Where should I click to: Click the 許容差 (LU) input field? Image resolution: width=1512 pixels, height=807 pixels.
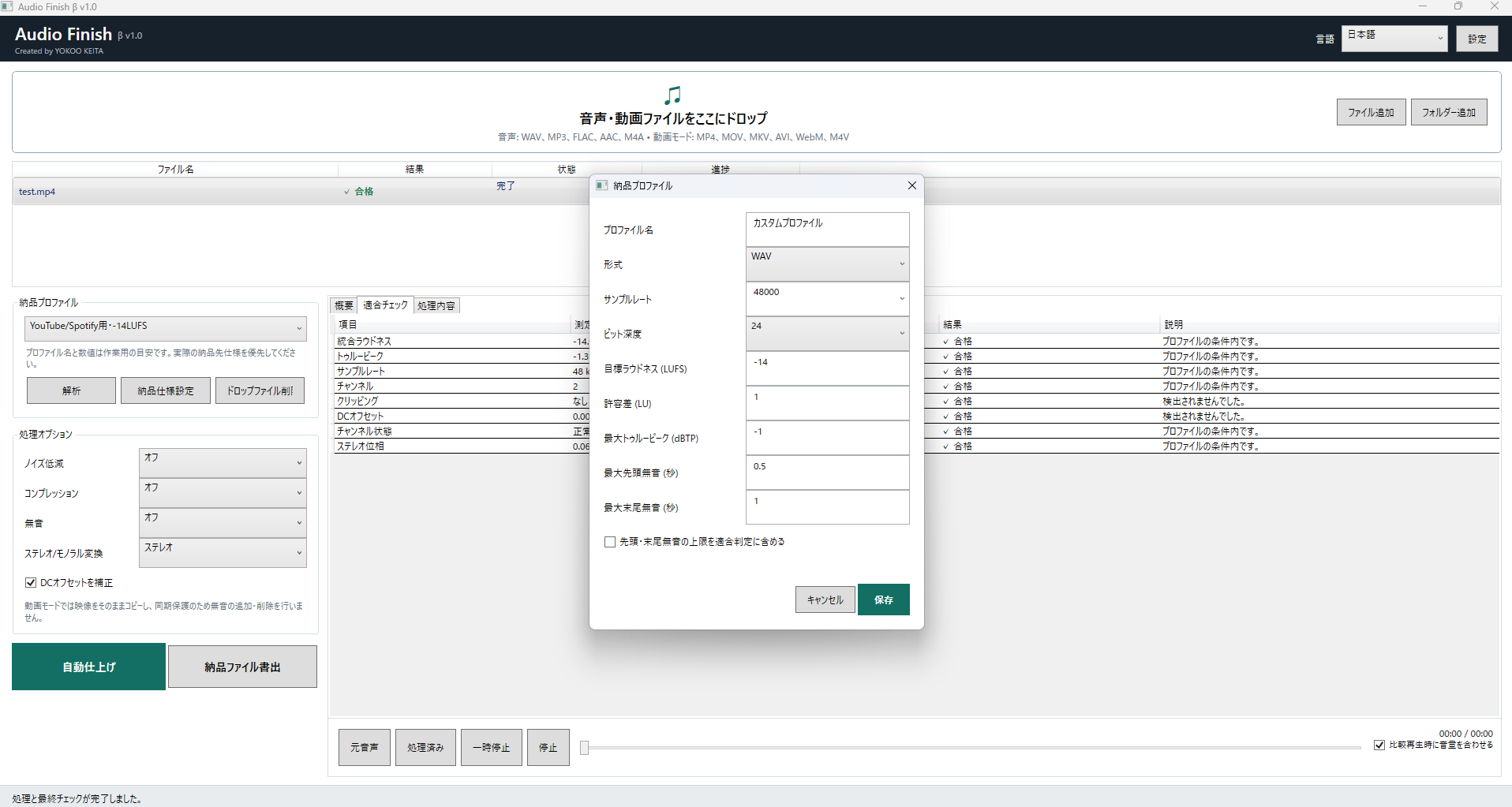(x=827, y=403)
